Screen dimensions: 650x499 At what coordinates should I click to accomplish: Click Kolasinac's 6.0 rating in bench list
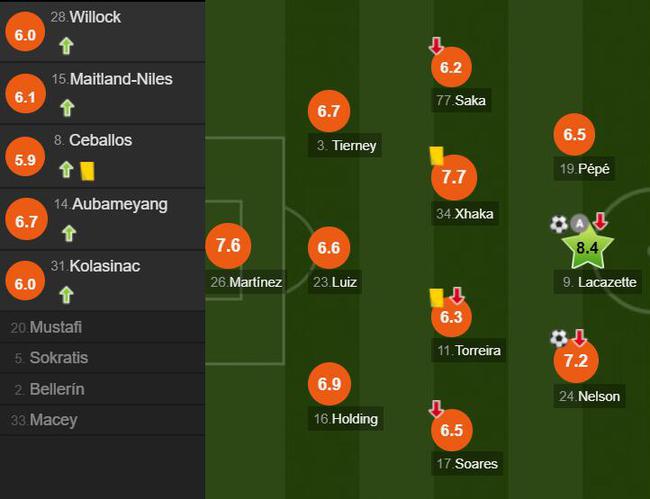click(x=25, y=284)
